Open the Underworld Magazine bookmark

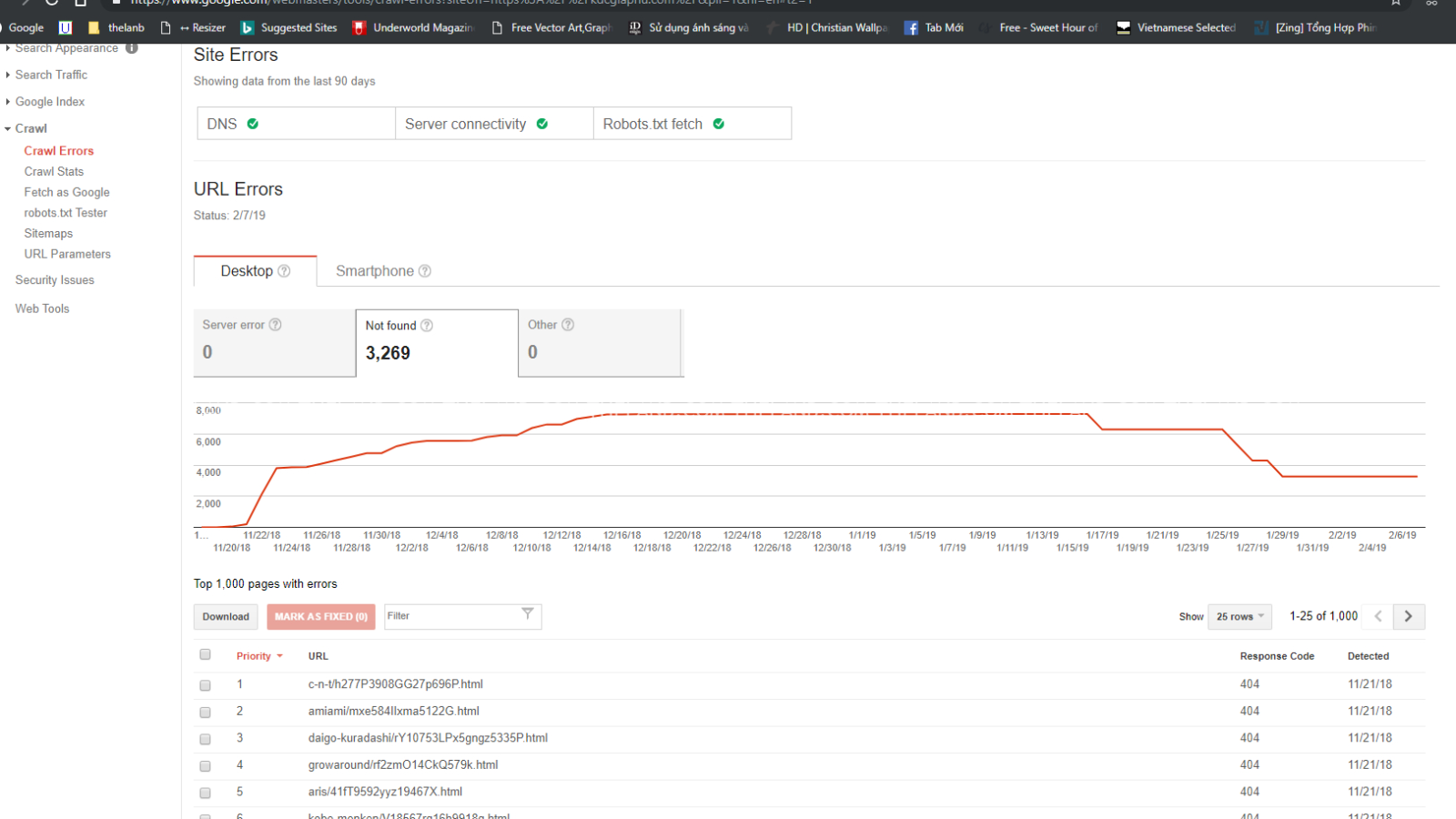414,27
